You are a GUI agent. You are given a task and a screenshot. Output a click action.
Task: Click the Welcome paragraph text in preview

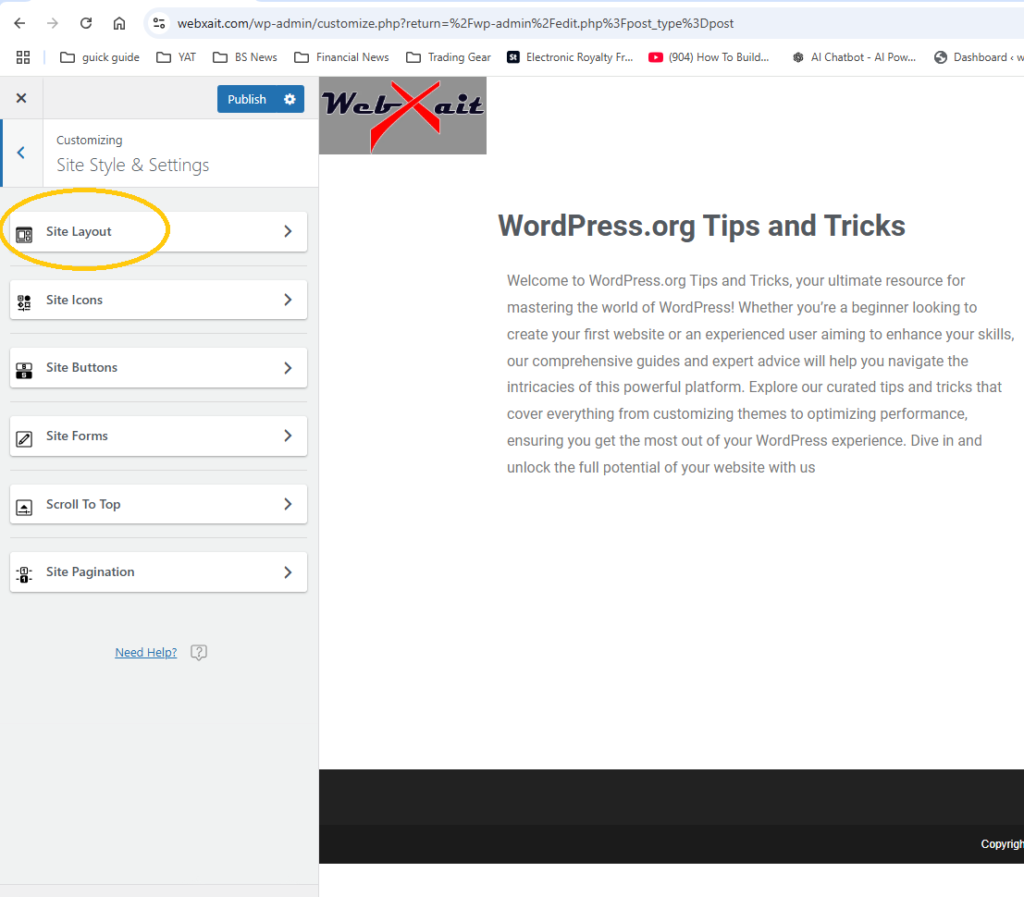760,374
